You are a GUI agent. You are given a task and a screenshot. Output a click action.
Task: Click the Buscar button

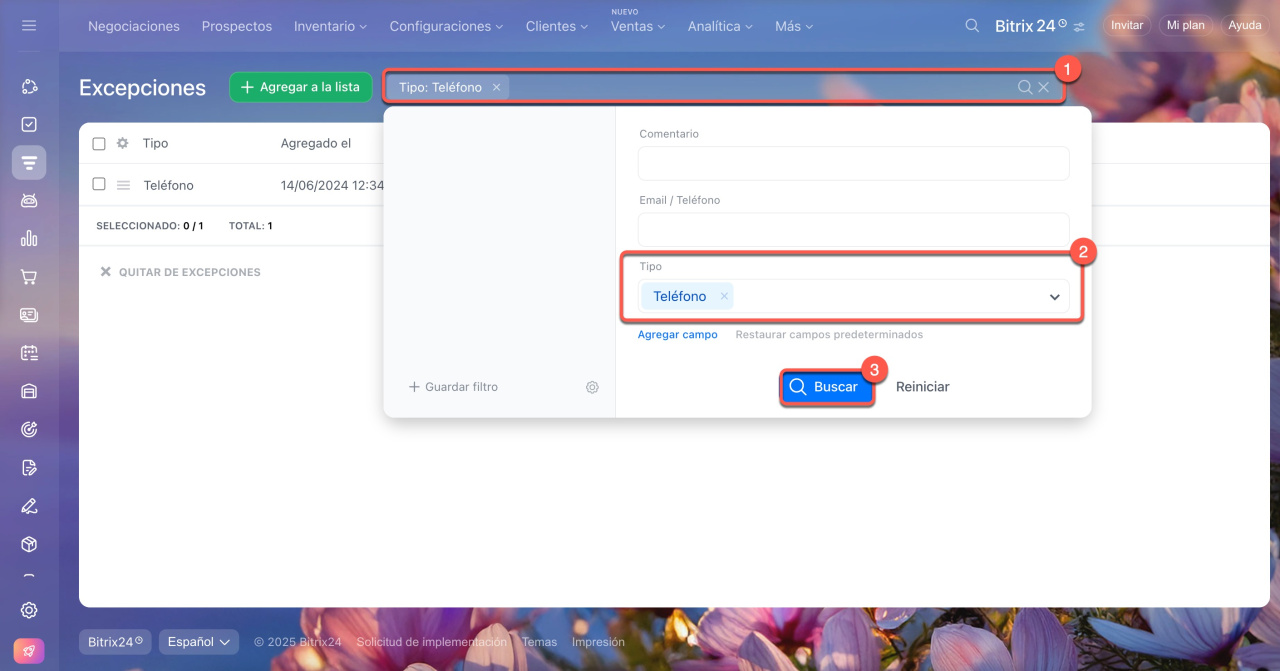point(826,387)
